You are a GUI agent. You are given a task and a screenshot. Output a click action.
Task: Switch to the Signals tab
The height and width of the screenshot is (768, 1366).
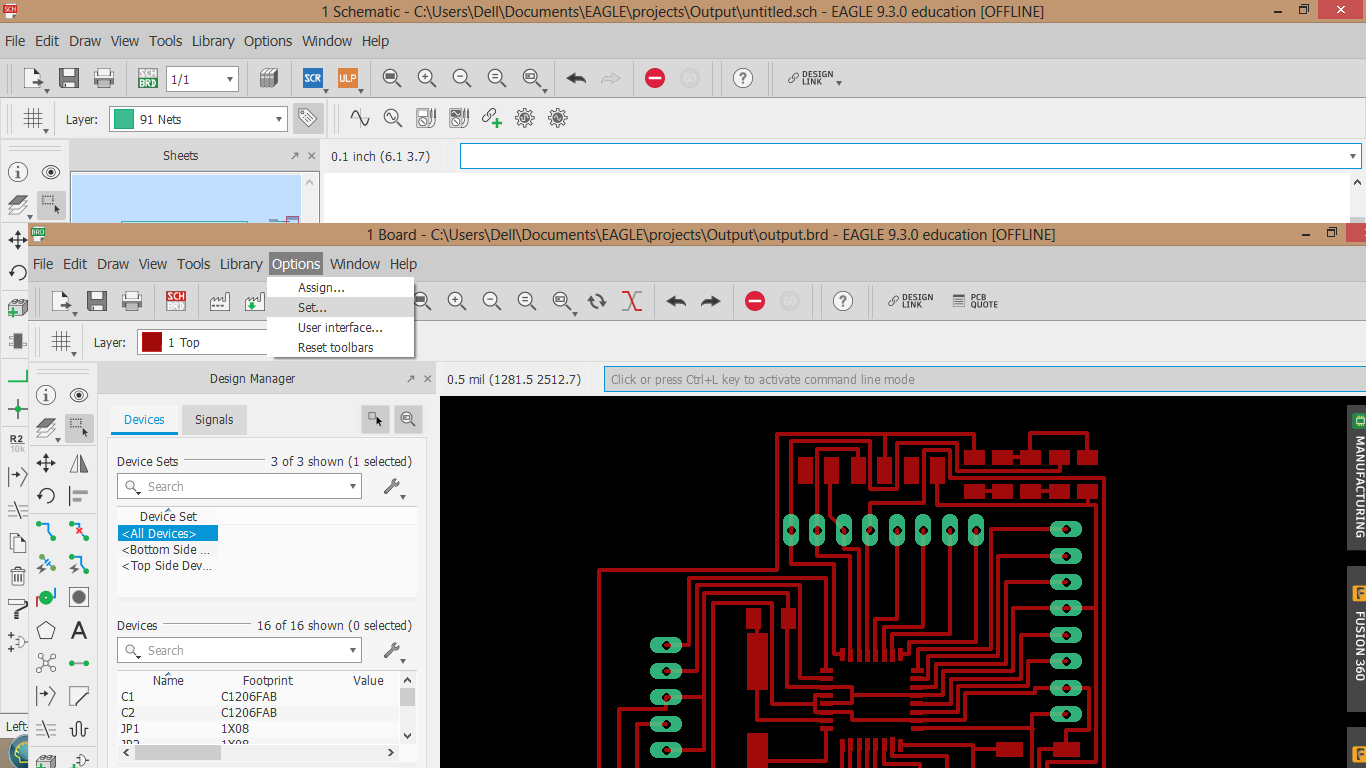[214, 420]
